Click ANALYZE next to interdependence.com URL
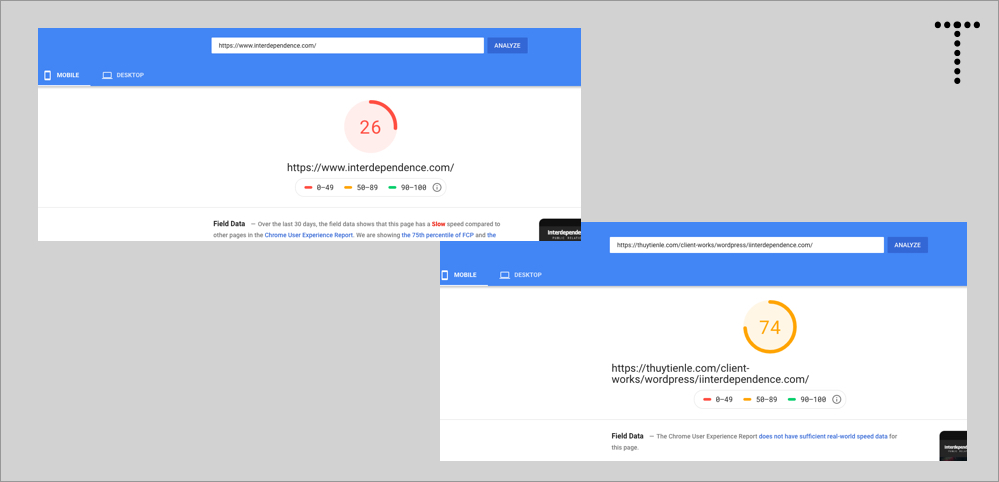This screenshot has height=482, width=999. pyautogui.click(x=507, y=46)
